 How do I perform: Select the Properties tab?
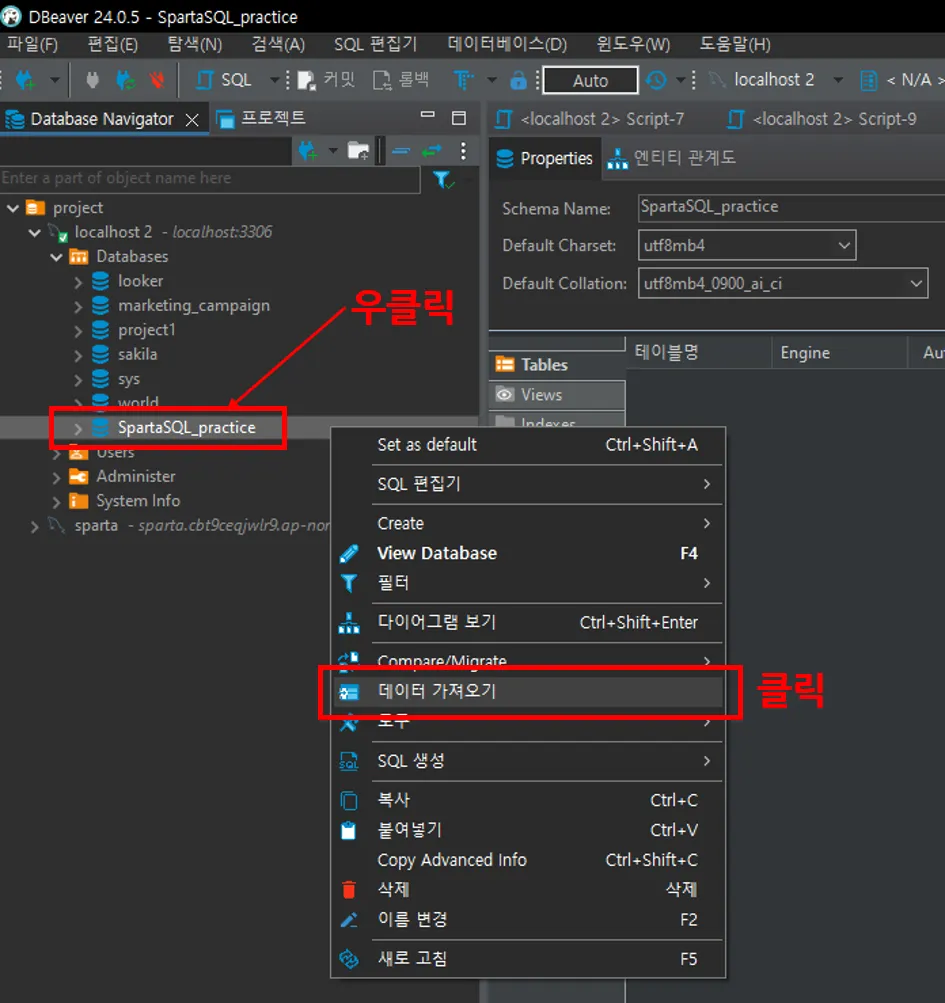click(545, 159)
